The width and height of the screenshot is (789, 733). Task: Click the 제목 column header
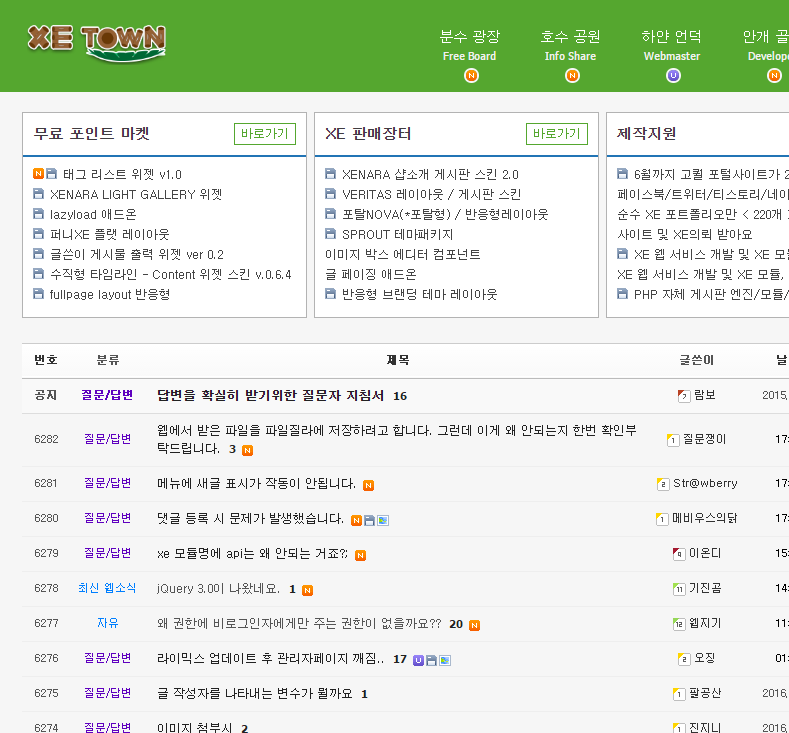pyautogui.click(x=398, y=360)
